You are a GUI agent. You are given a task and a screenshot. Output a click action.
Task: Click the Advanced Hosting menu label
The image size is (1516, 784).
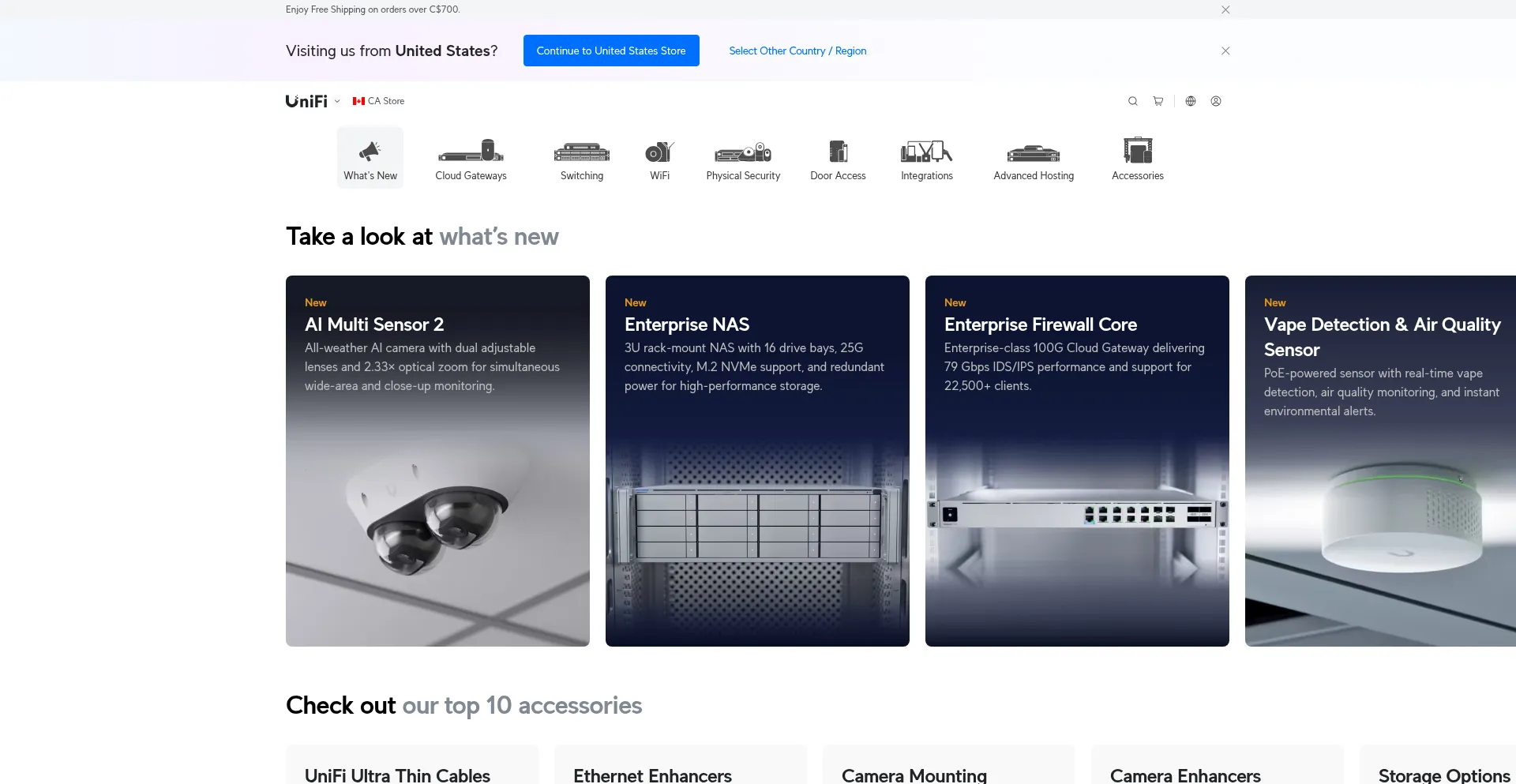pyautogui.click(x=1034, y=176)
